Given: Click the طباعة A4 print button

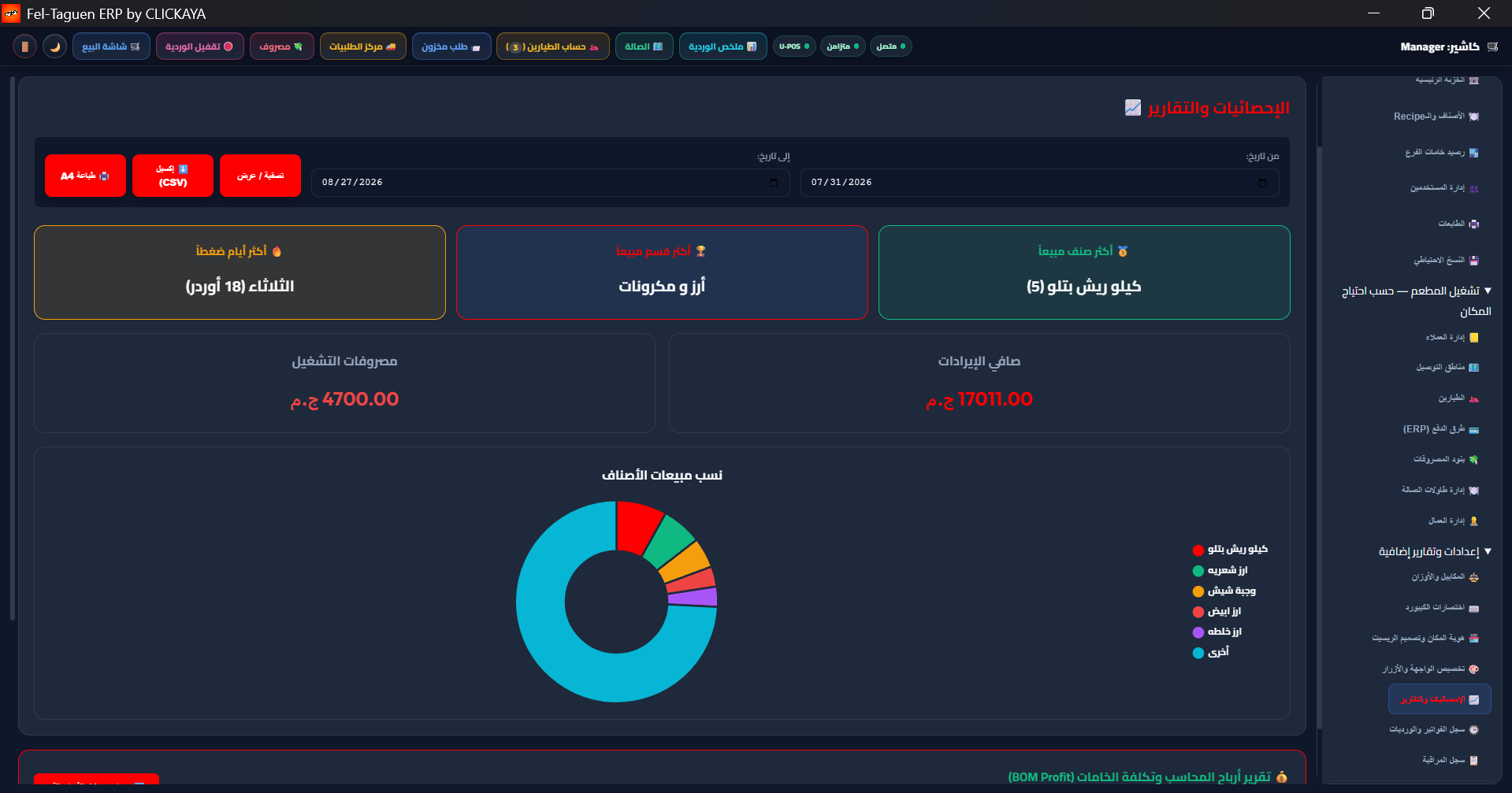Looking at the screenshot, I should click(85, 176).
